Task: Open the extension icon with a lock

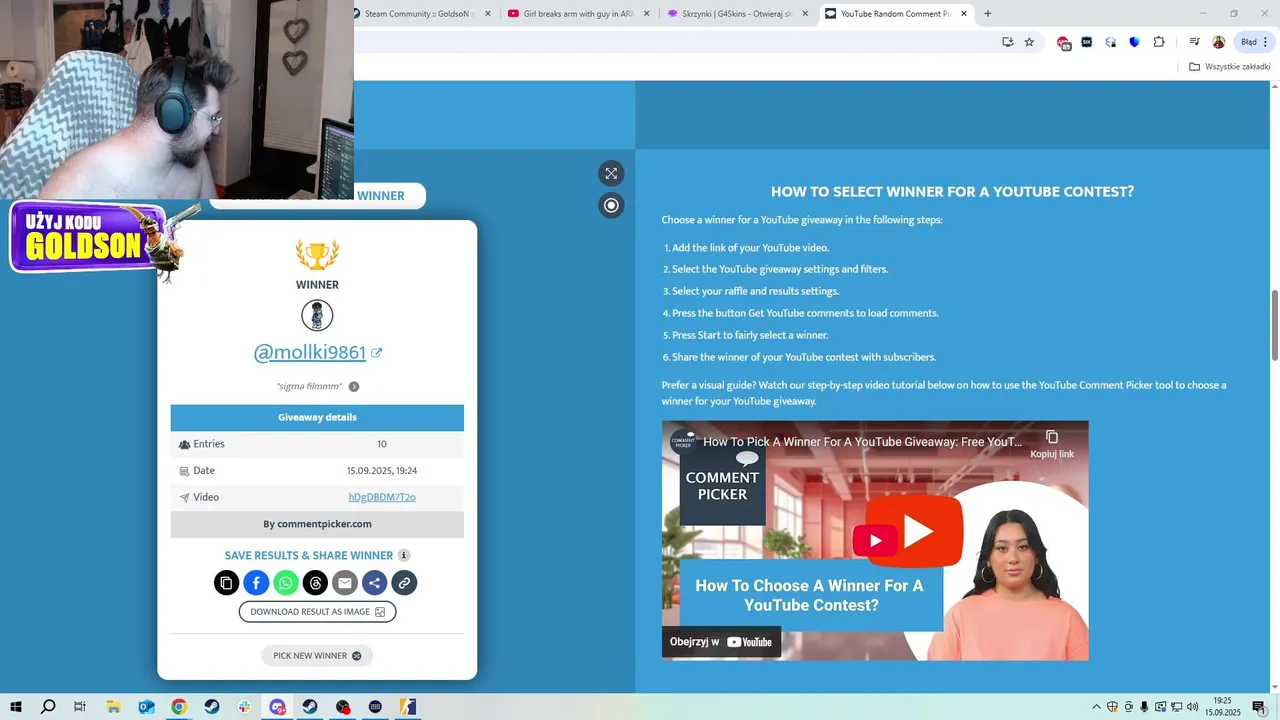Action: click(x=1111, y=42)
